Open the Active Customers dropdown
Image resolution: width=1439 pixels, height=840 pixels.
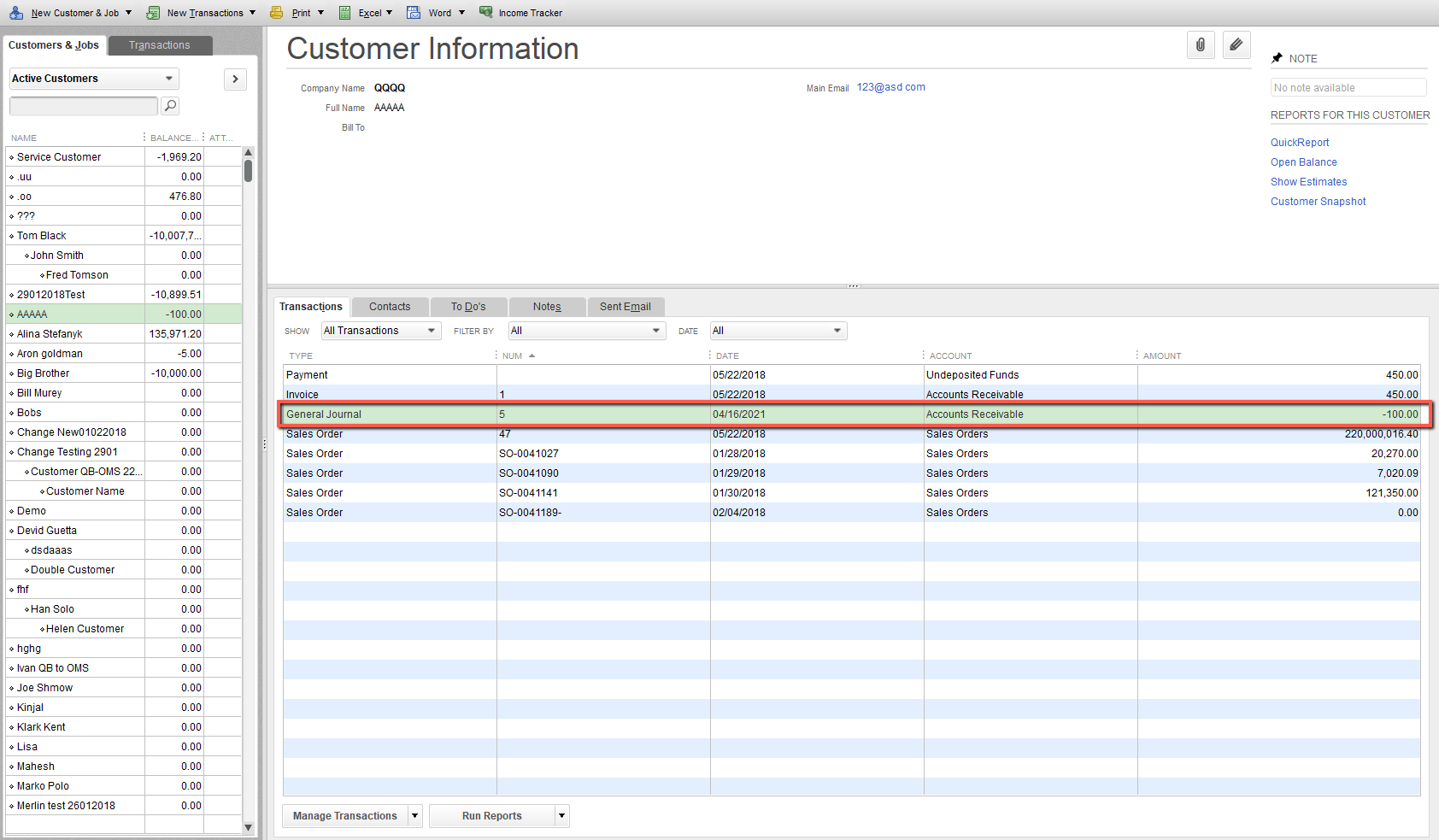pyautogui.click(x=93, y=79)
